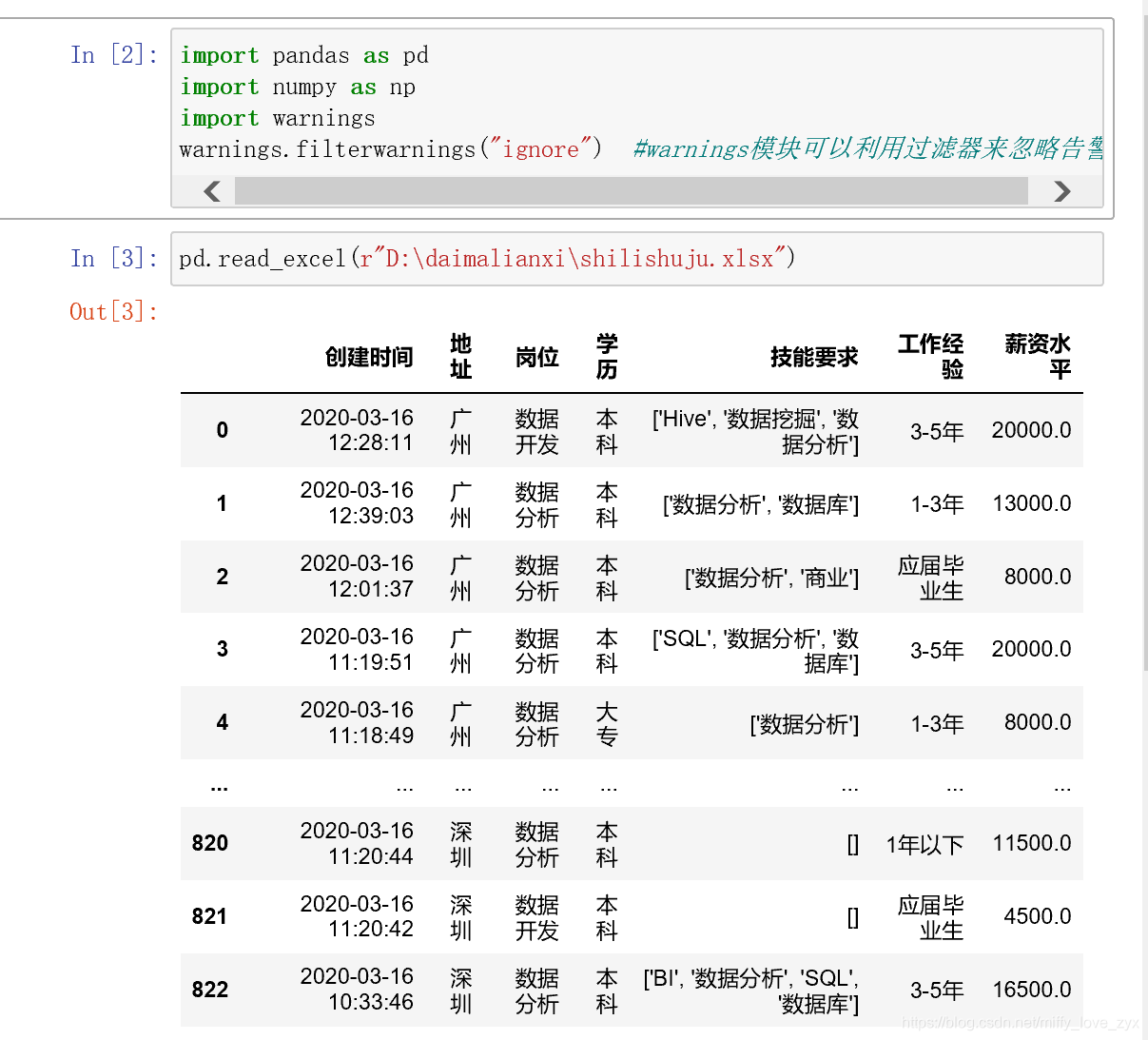1148x1040 pixels.
Task: Click timestamp 2020-03-16 11:19:51
Action: pyautogui.click(x=357, y=649)
